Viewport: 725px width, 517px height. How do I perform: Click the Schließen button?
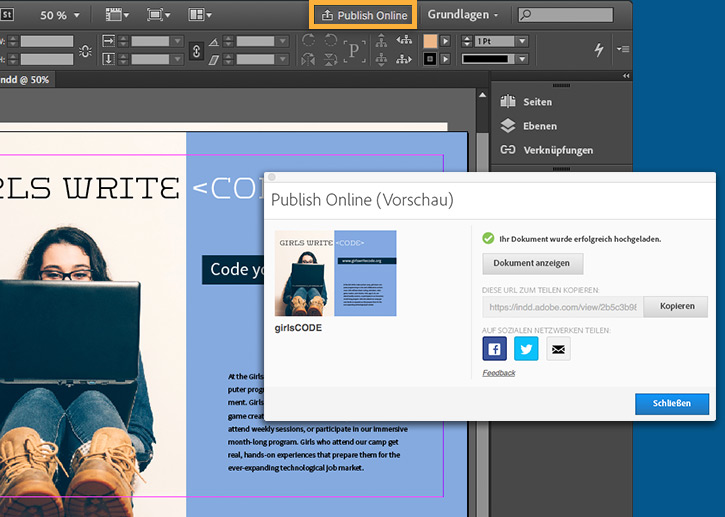pyautogui.click(x=671, y=404)
